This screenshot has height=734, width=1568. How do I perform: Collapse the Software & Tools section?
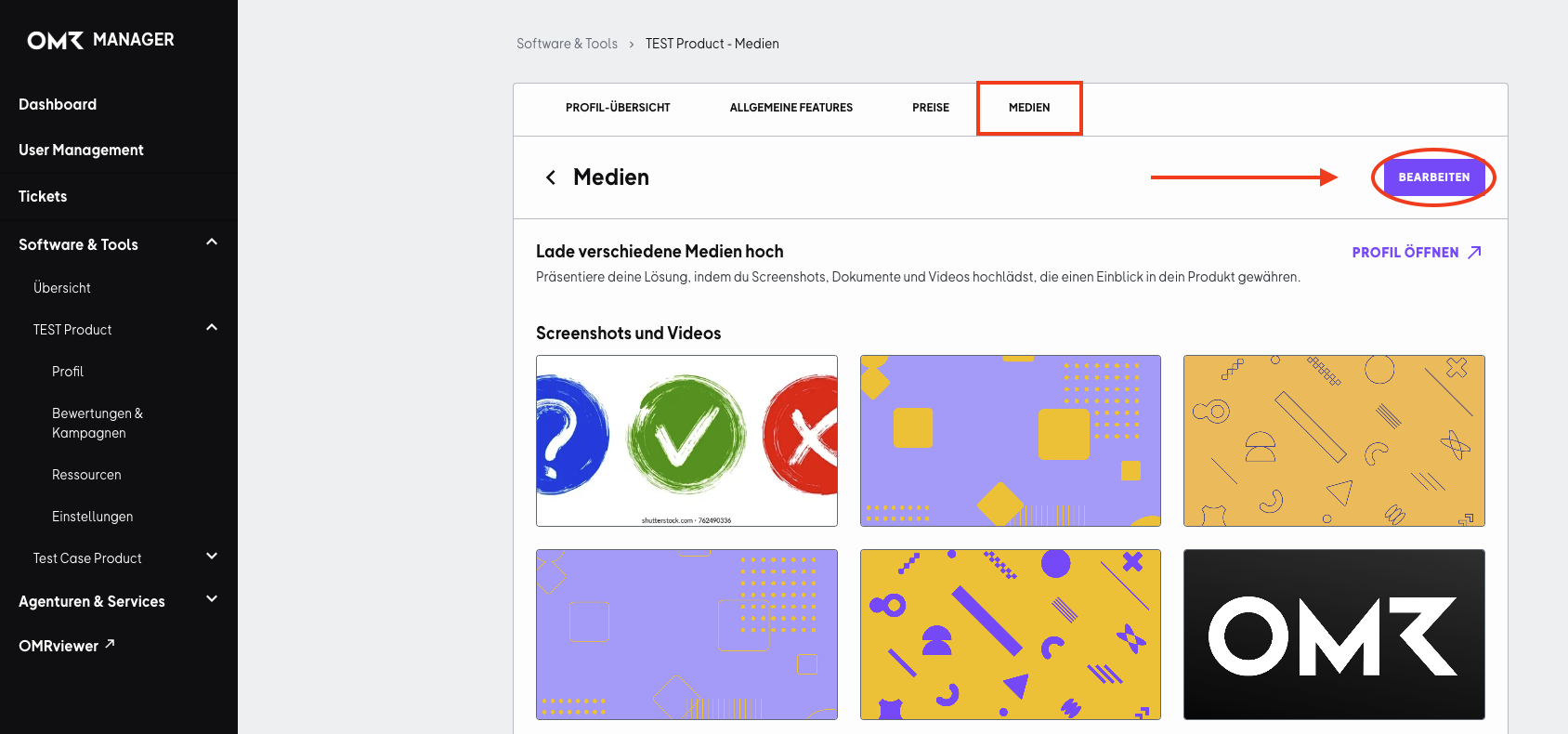click(212, 242)
